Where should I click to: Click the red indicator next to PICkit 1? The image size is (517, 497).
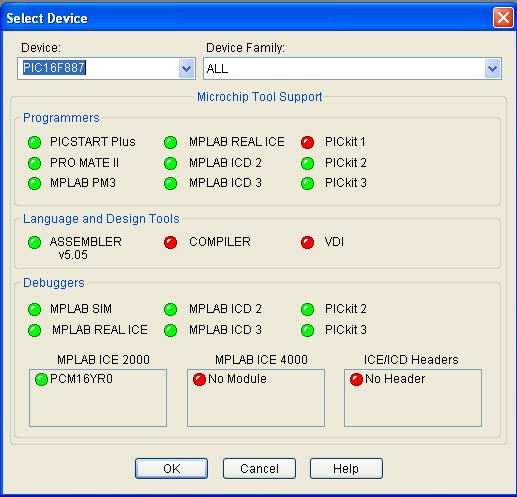(x=307, y=142)
